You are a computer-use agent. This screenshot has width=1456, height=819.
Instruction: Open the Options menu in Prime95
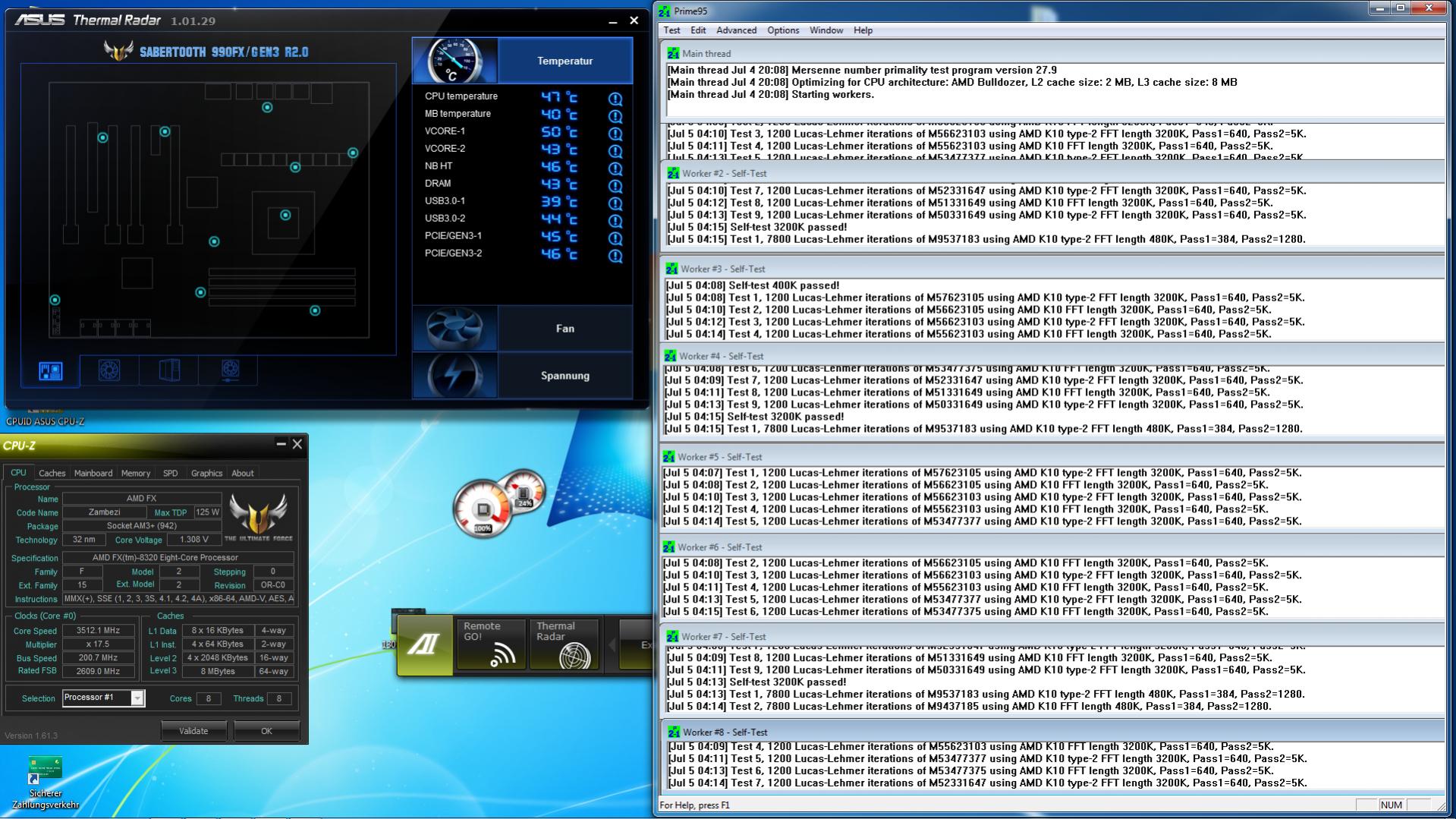point(783,30)
